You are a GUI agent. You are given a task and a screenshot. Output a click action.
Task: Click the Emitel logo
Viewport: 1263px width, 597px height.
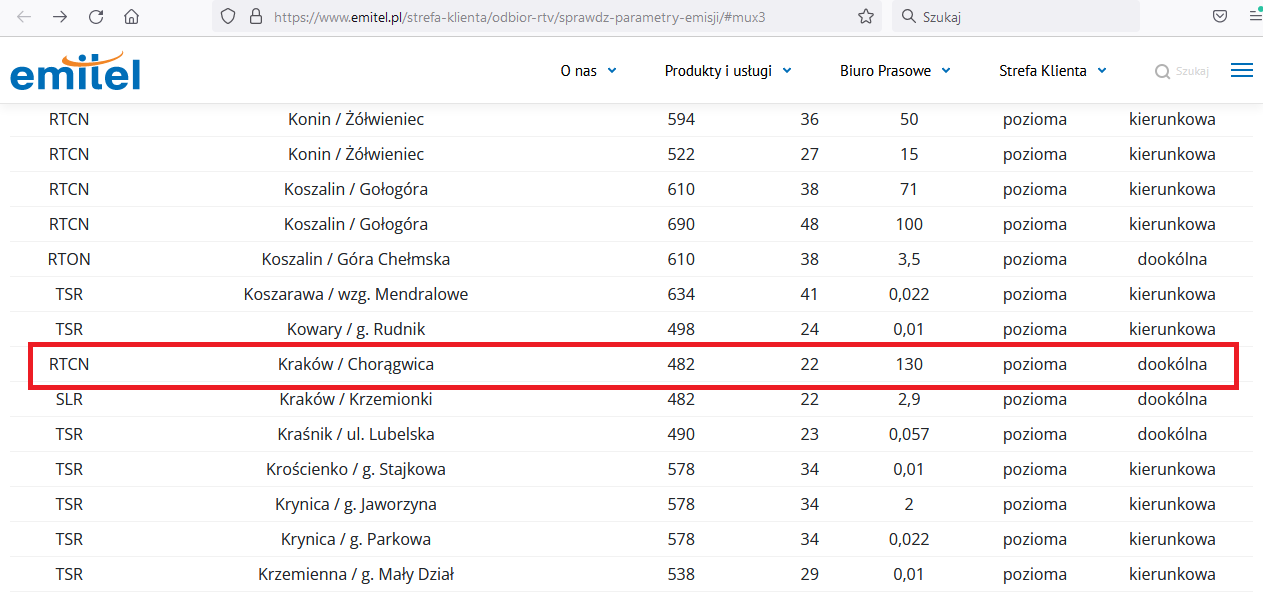(76, 70)
